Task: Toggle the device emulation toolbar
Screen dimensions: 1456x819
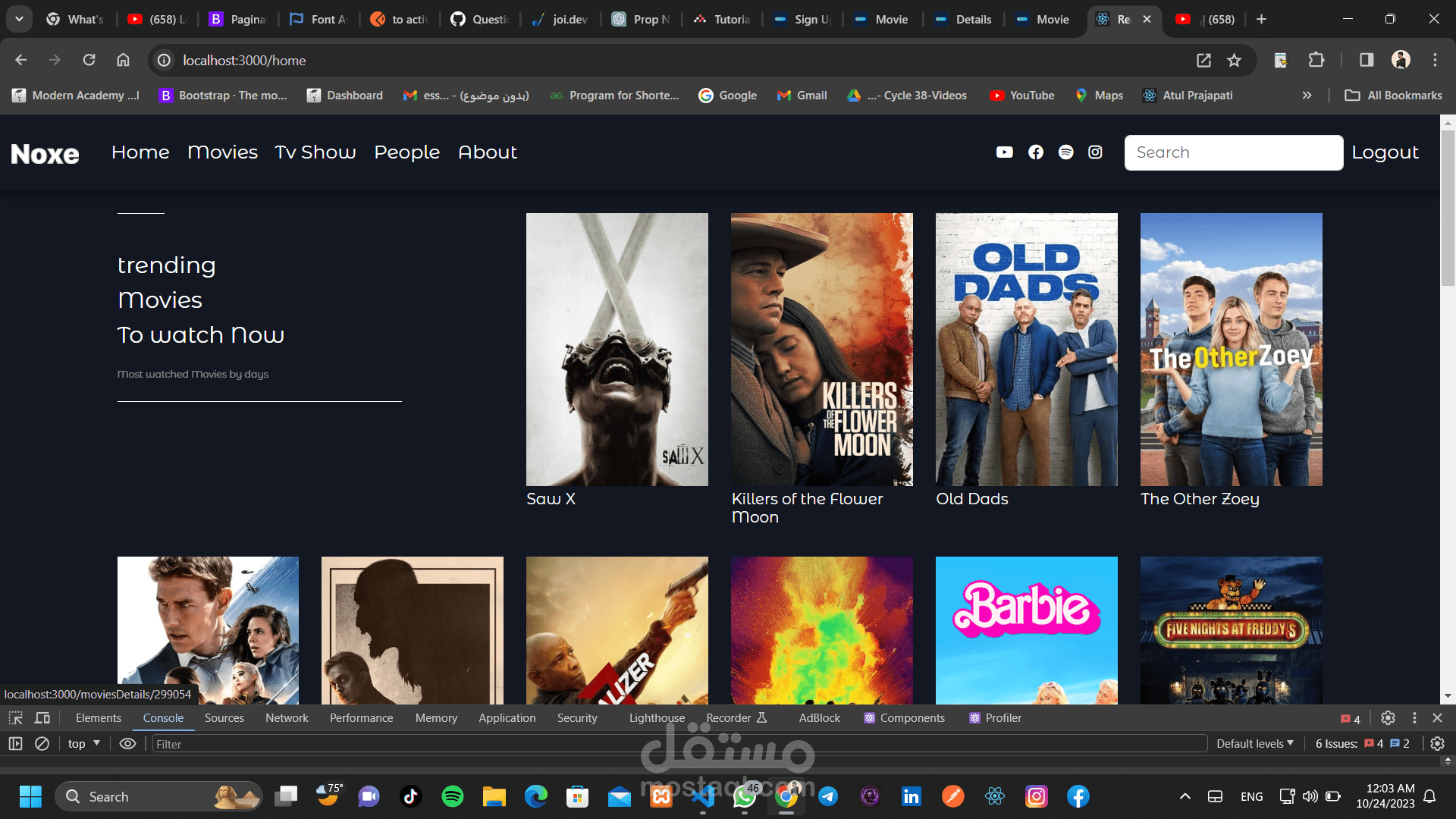Action: (42, 717)
